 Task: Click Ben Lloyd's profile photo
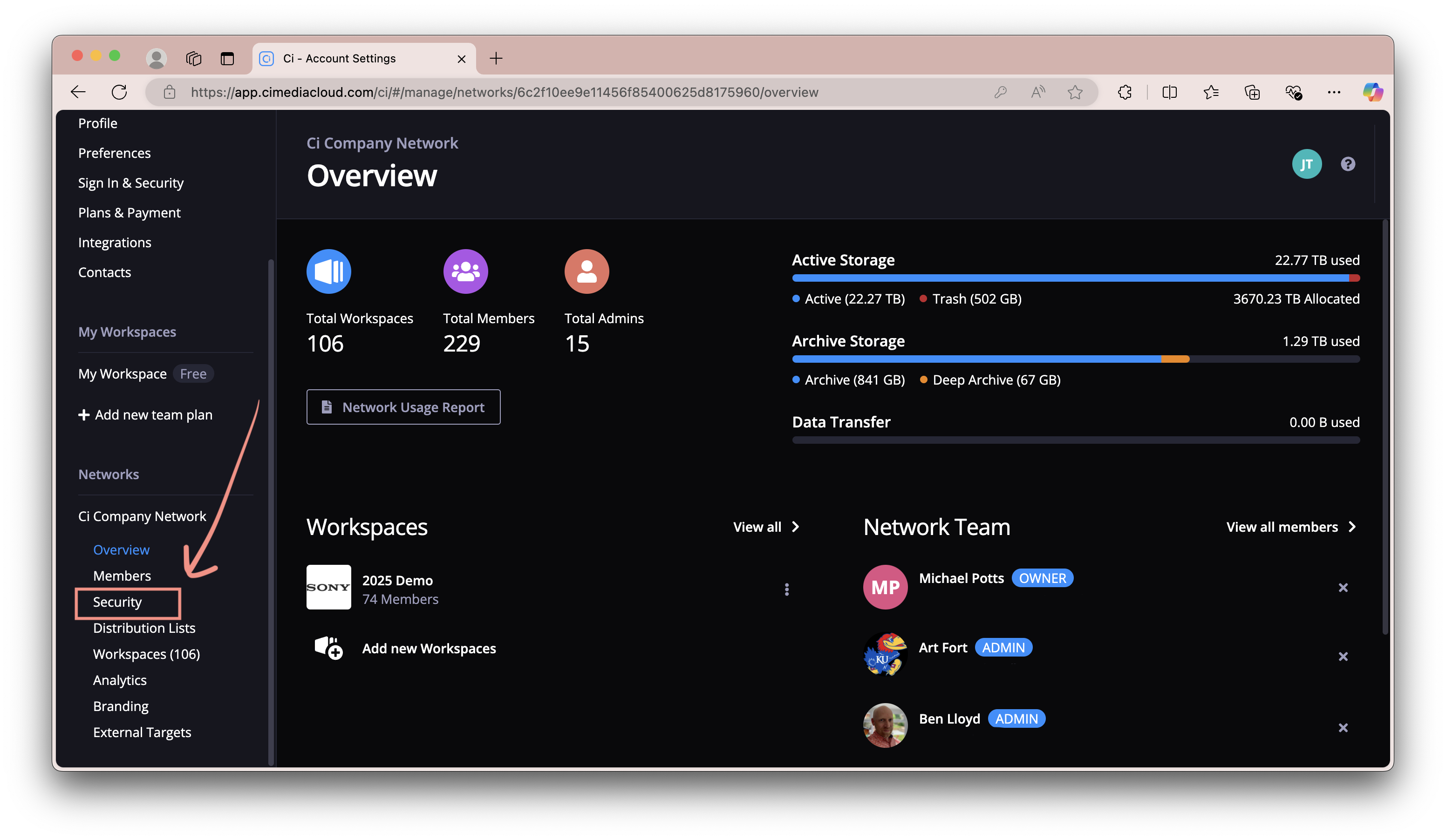pyautogui.click(x=886, y=725)
